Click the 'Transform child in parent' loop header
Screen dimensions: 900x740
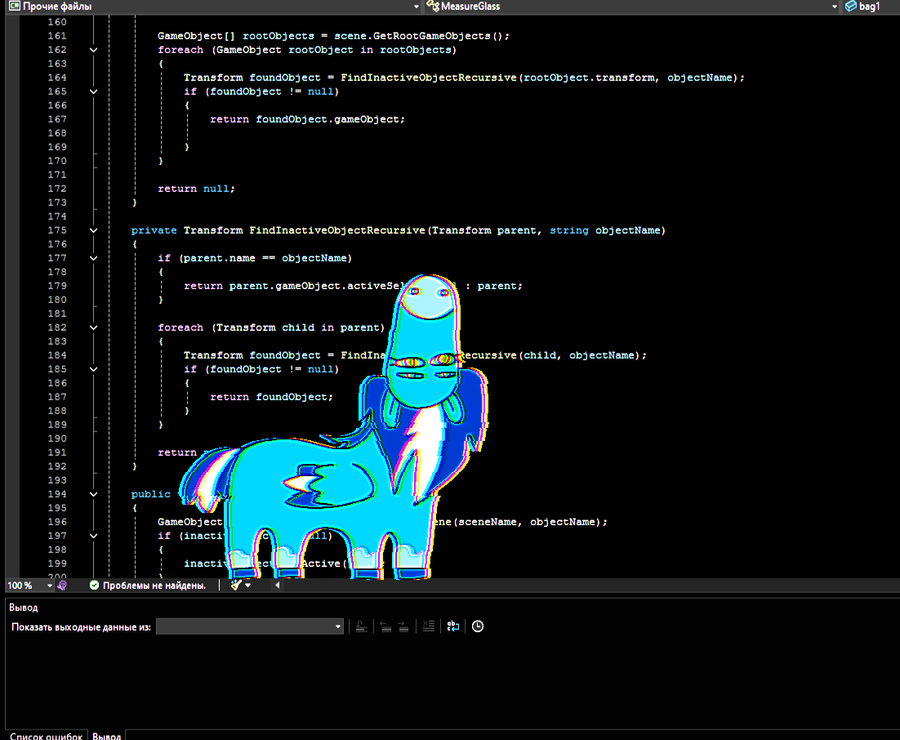[x=298, y=328]
